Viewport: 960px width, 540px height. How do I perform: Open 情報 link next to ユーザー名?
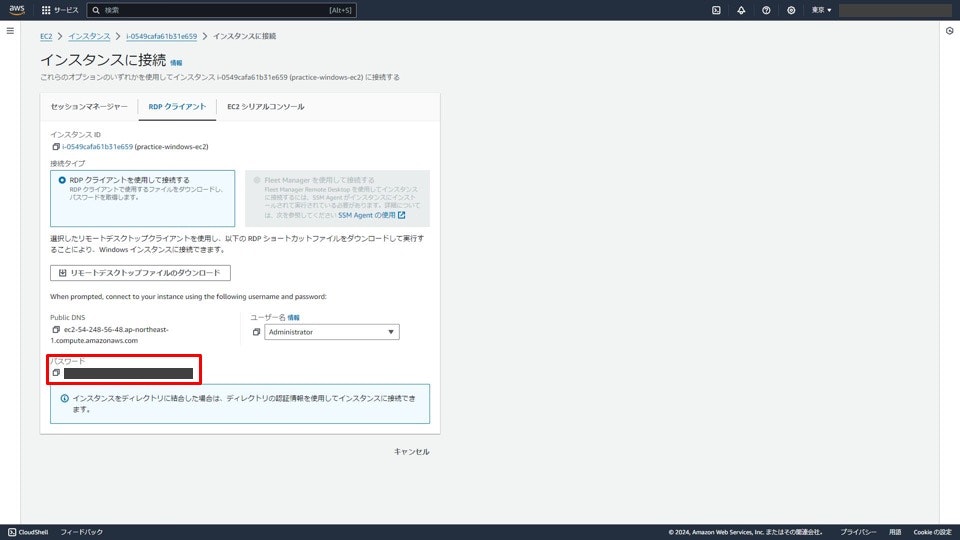293,317
